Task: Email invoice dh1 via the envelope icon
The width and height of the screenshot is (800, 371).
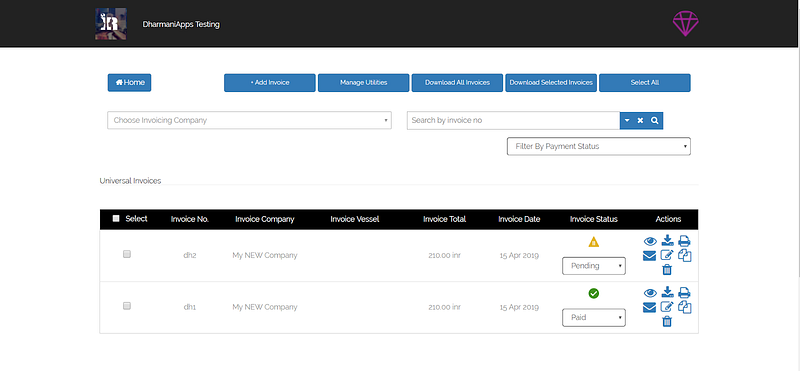Action: coord(649,308)
